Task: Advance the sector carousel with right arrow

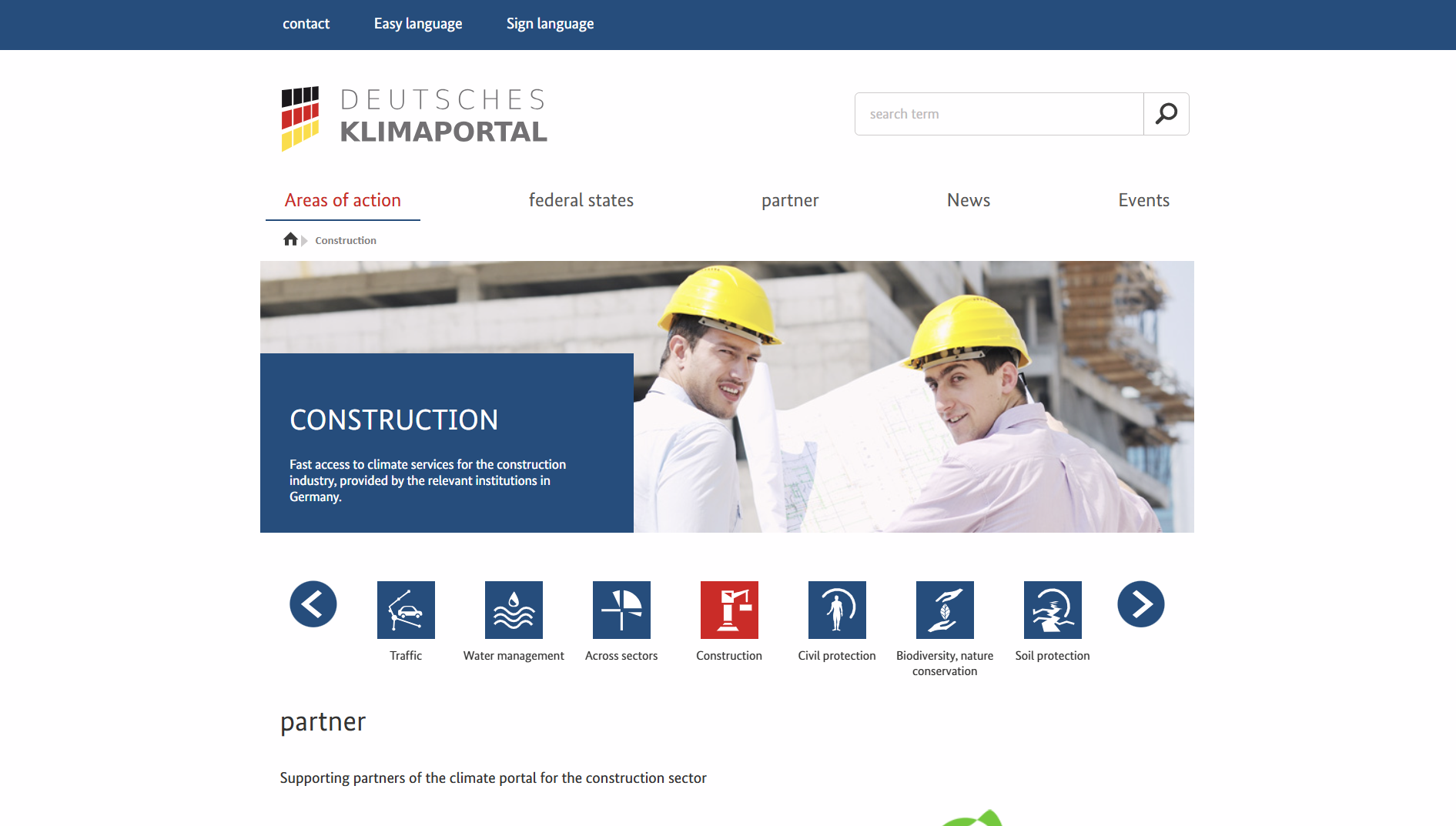Action: [1140, 604]
